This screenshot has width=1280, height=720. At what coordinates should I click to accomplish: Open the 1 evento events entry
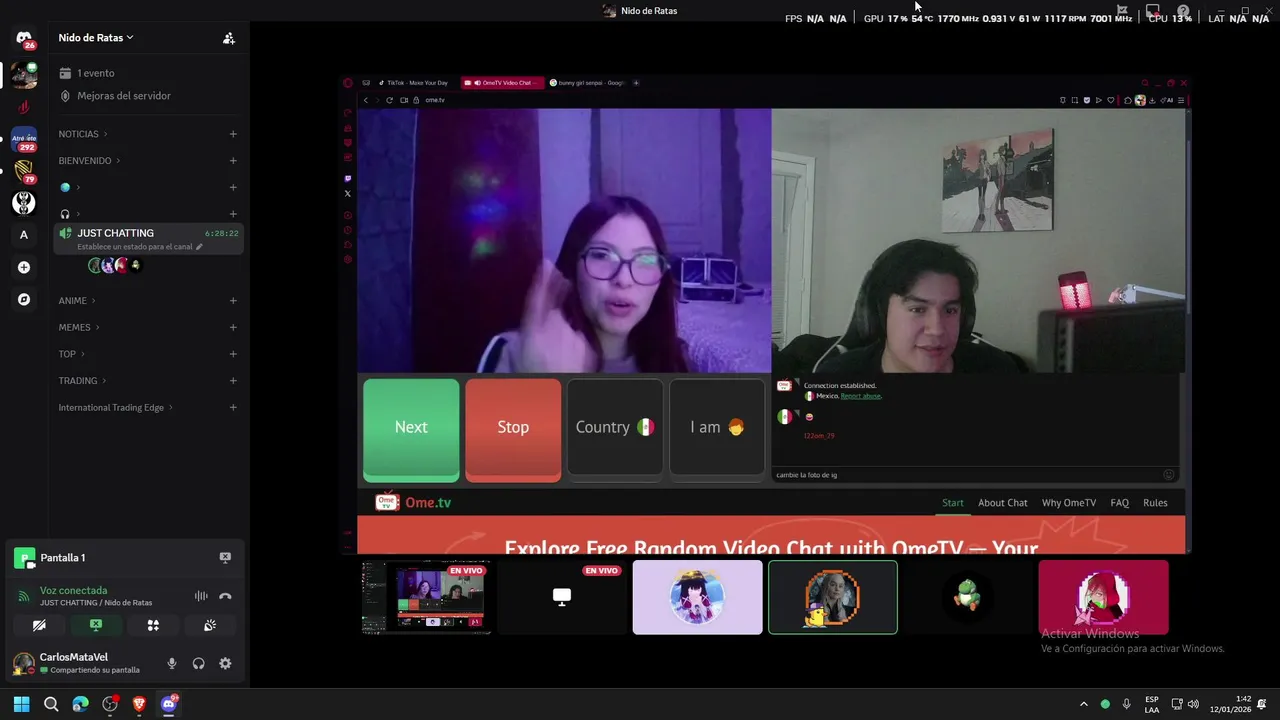pyautogui.click(x=86, y=73)
